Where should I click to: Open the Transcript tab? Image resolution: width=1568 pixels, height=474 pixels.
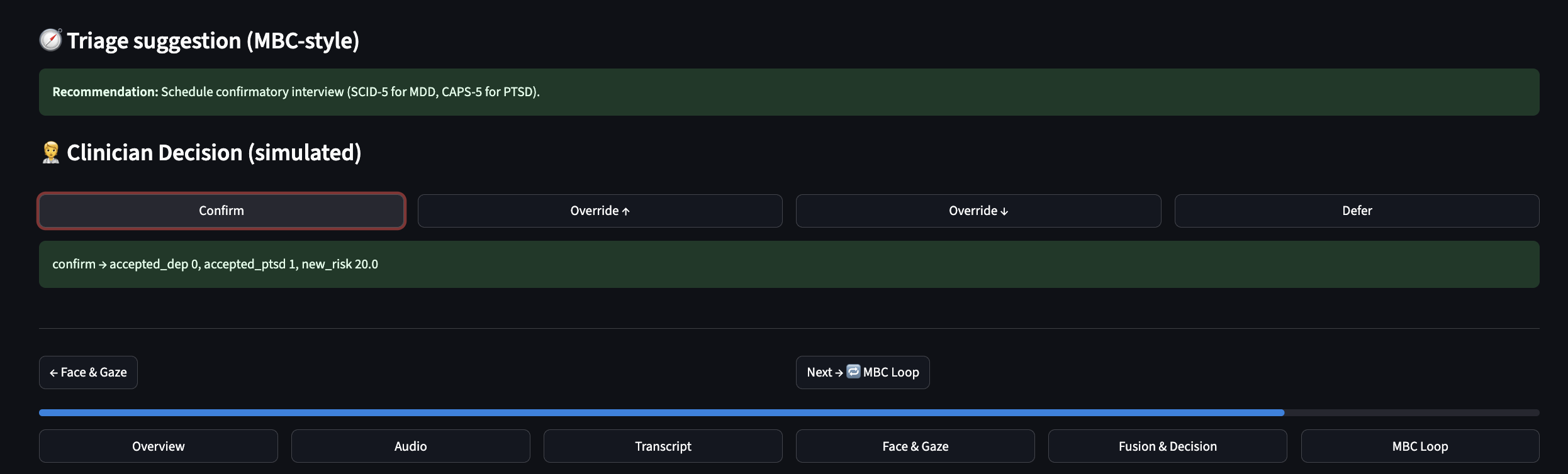tap(663, 446)
